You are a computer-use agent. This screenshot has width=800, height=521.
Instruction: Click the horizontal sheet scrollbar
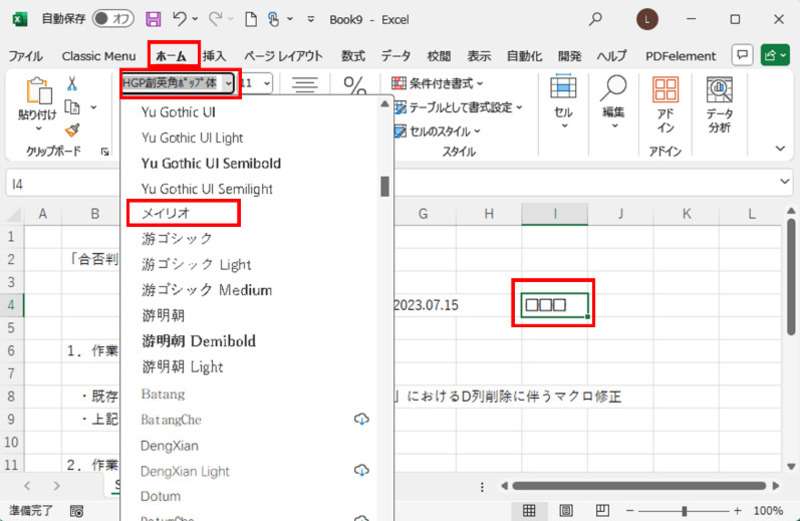pyautogui.click(x=639, y=486)
